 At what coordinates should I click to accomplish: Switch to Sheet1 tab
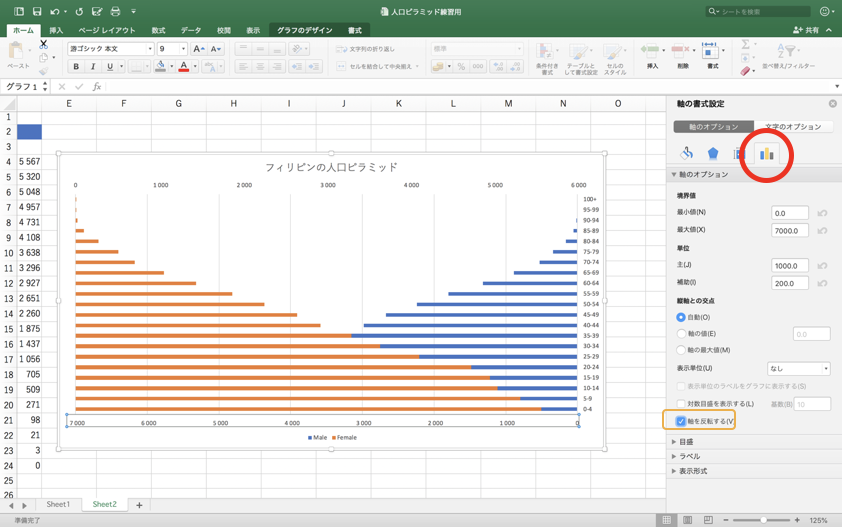(58, 504)
